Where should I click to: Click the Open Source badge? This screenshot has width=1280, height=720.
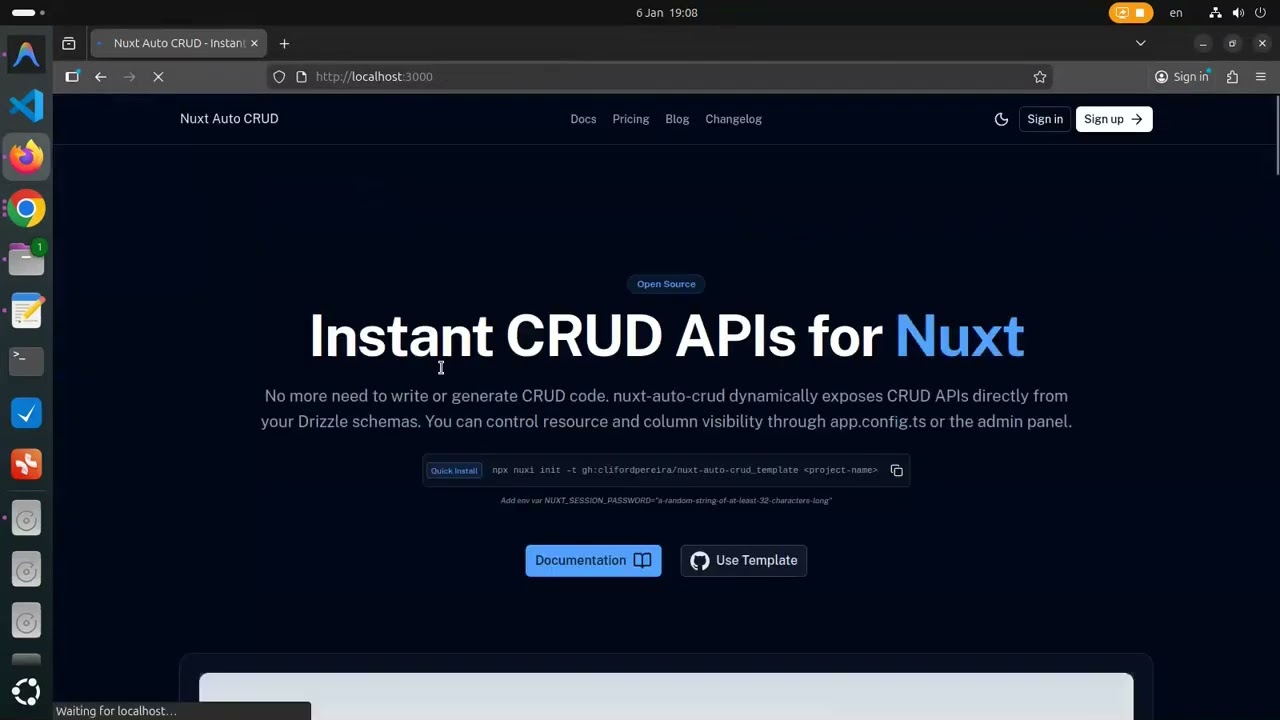[666, 284]
